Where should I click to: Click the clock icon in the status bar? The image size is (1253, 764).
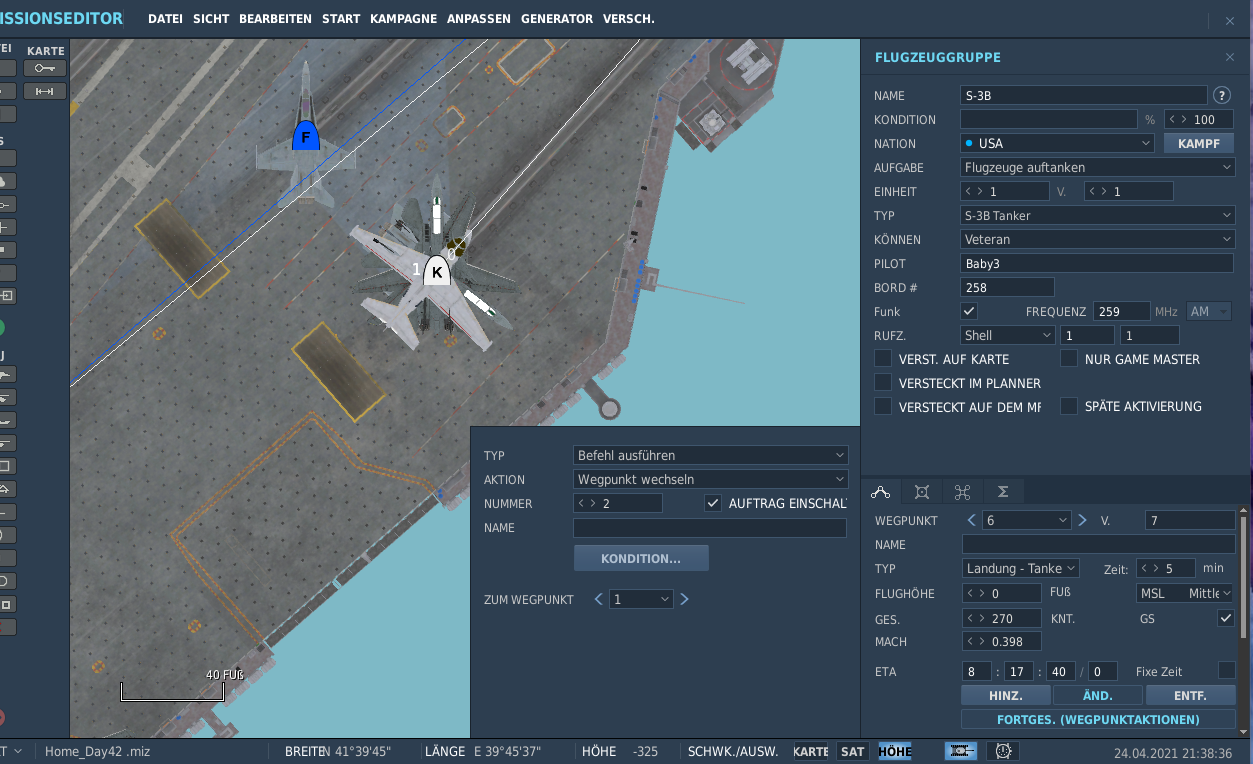1003,751
